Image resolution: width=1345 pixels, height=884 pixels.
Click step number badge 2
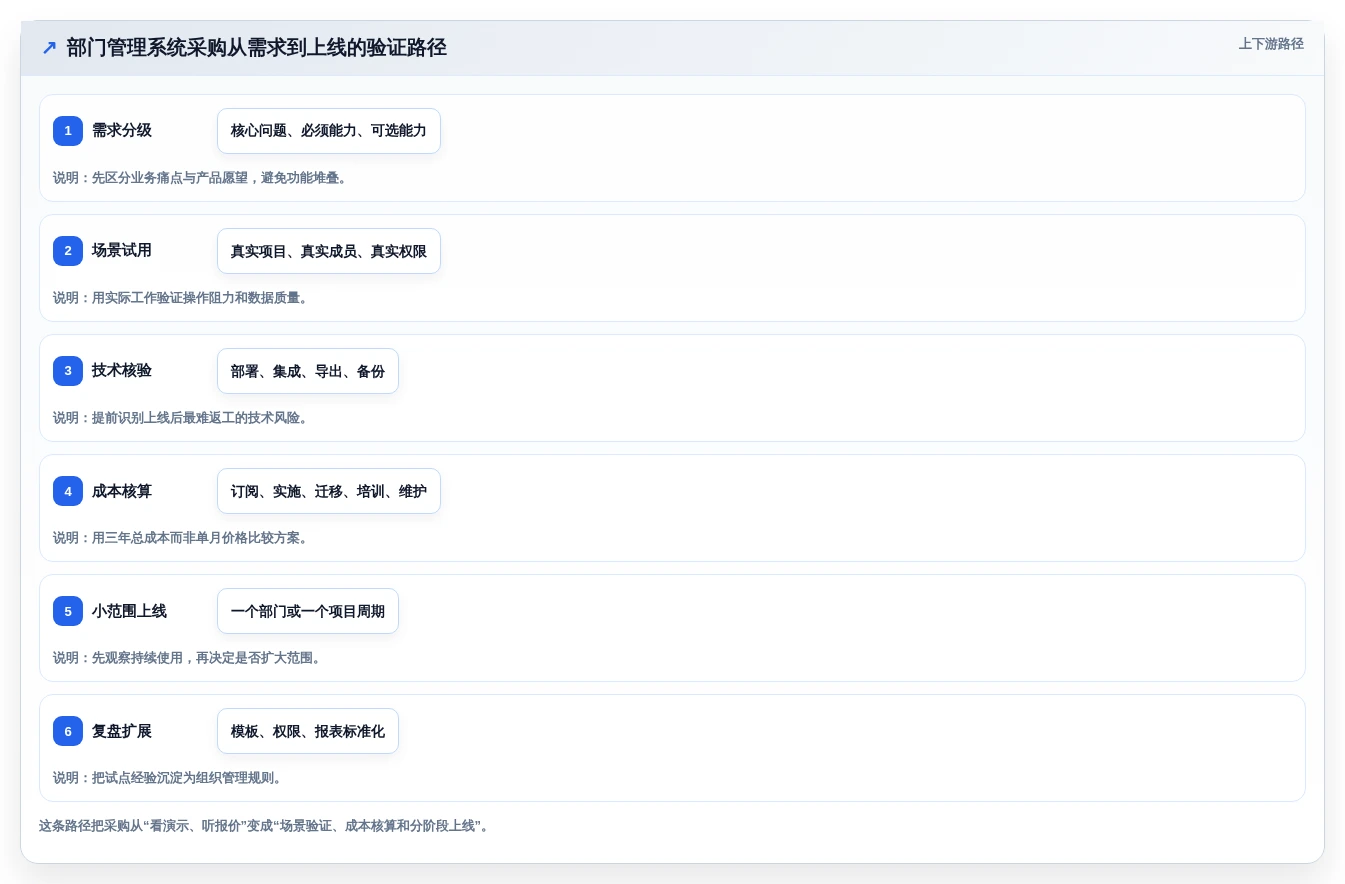(68, 251)
